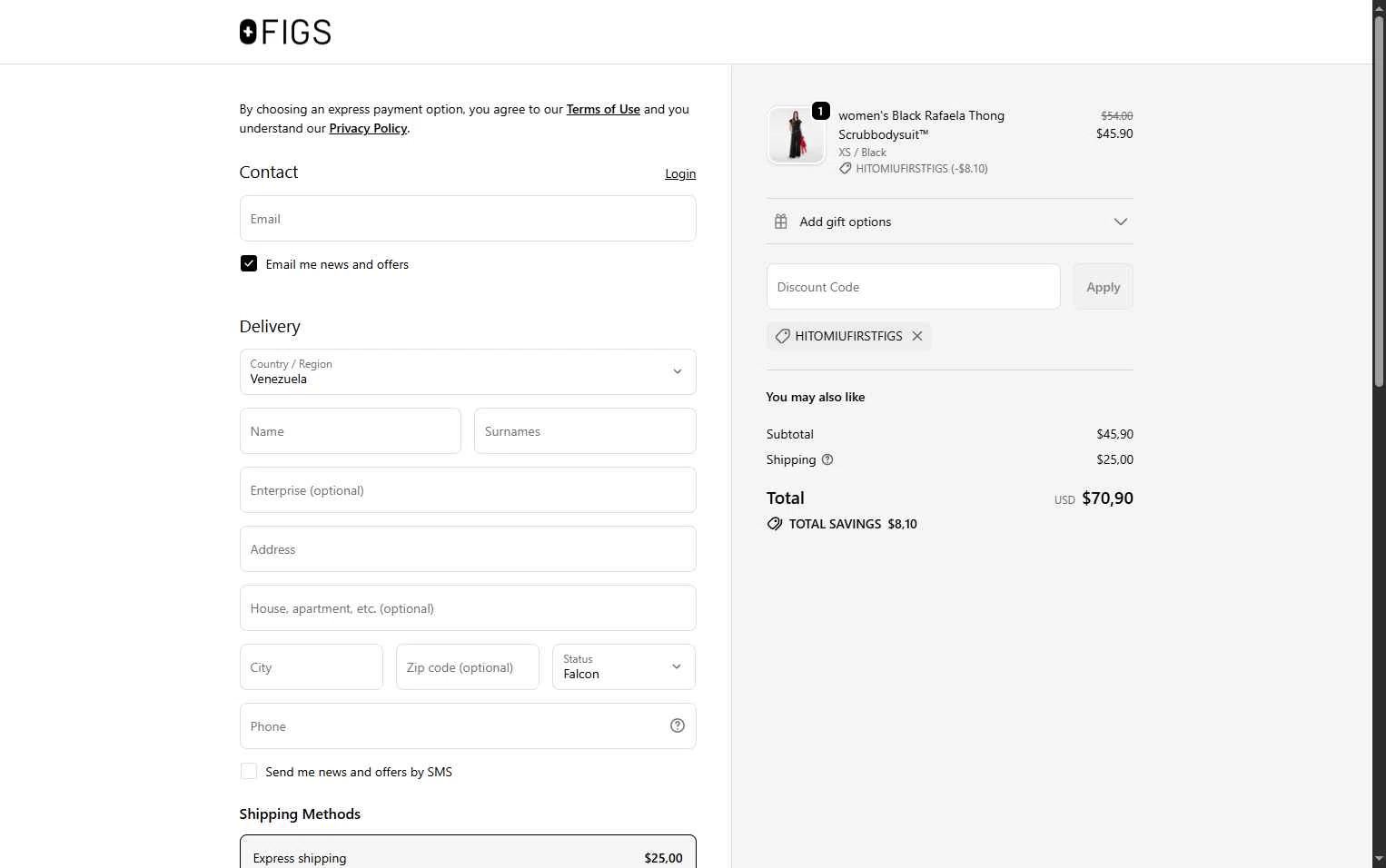
Task: Click the gift box icon
Action: pos(780,222)
